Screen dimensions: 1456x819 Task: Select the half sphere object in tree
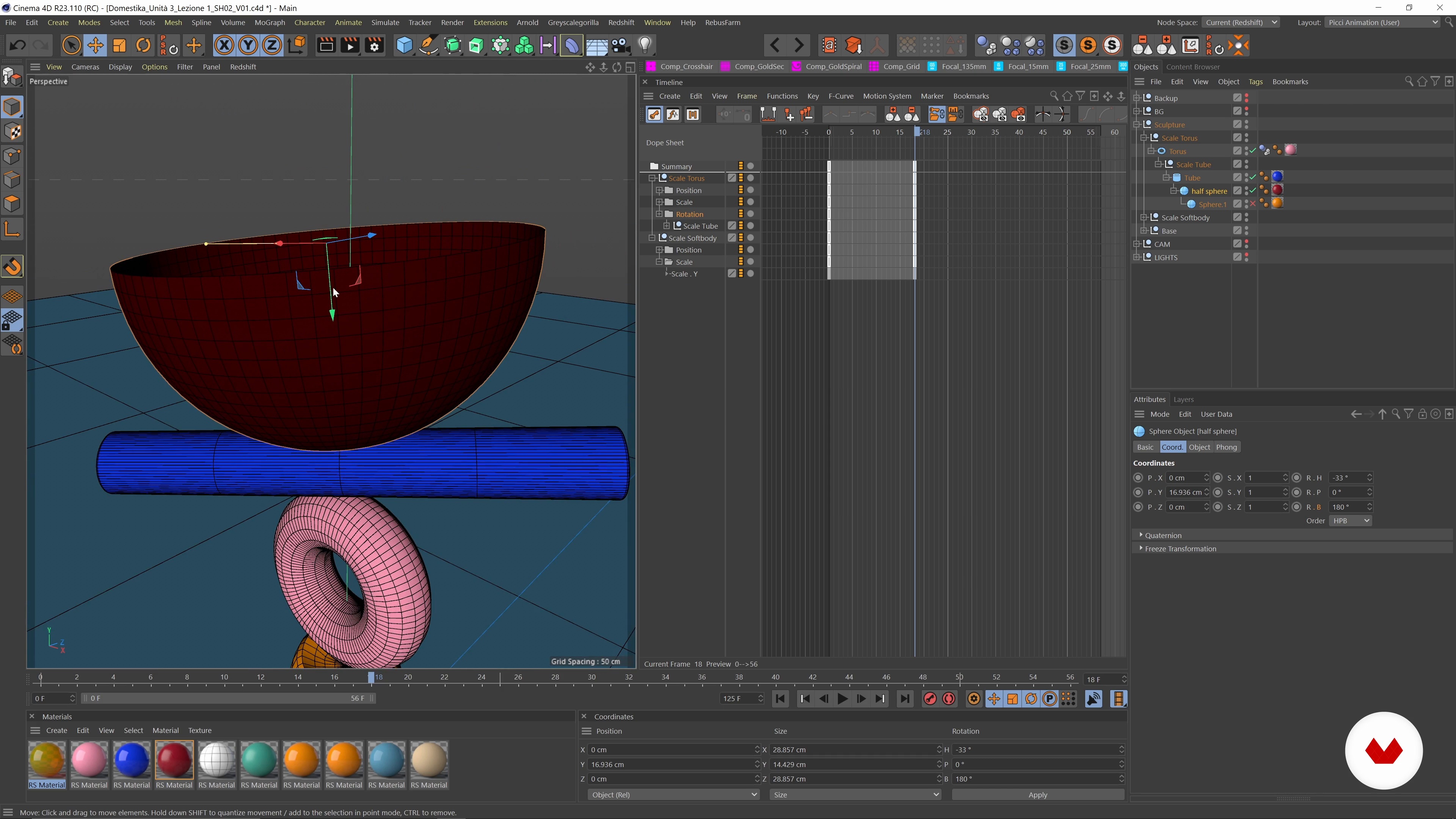pos(1208,191)
